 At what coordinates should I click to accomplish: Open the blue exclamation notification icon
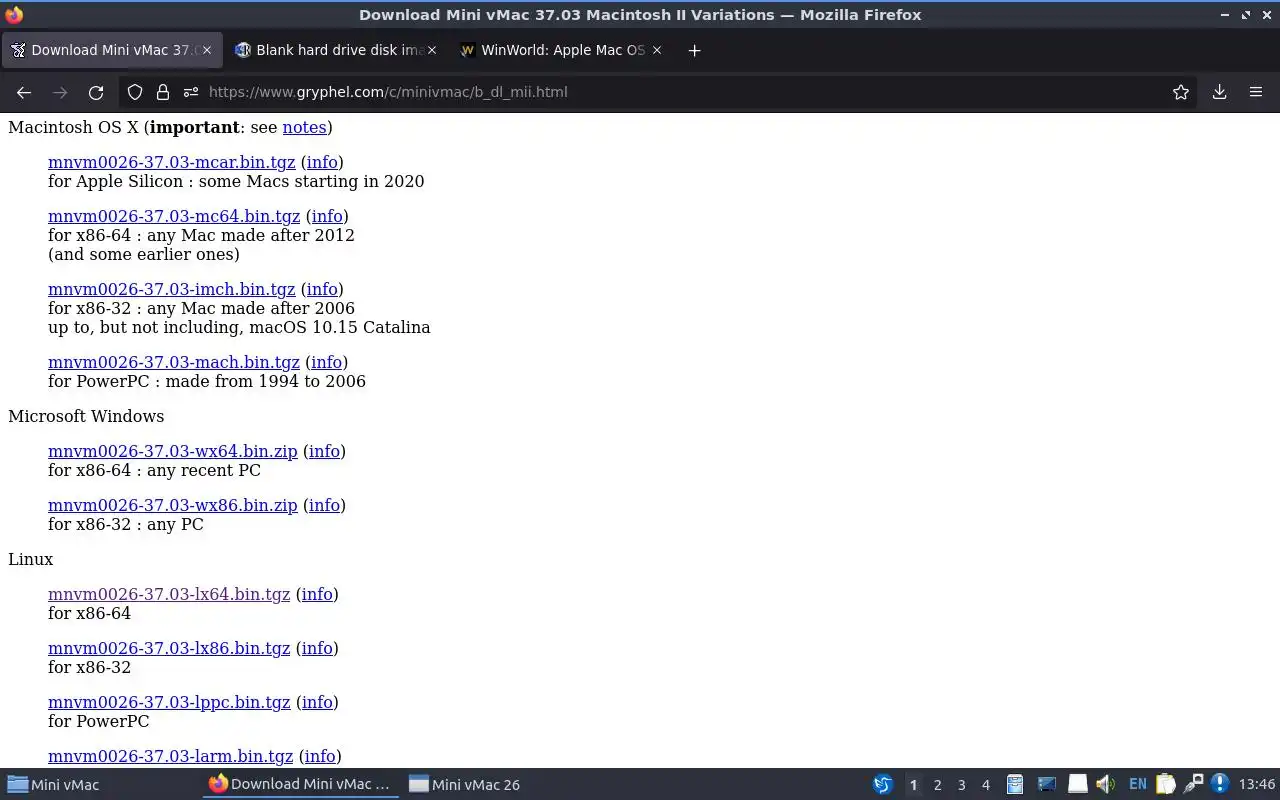coord(1219,784)
